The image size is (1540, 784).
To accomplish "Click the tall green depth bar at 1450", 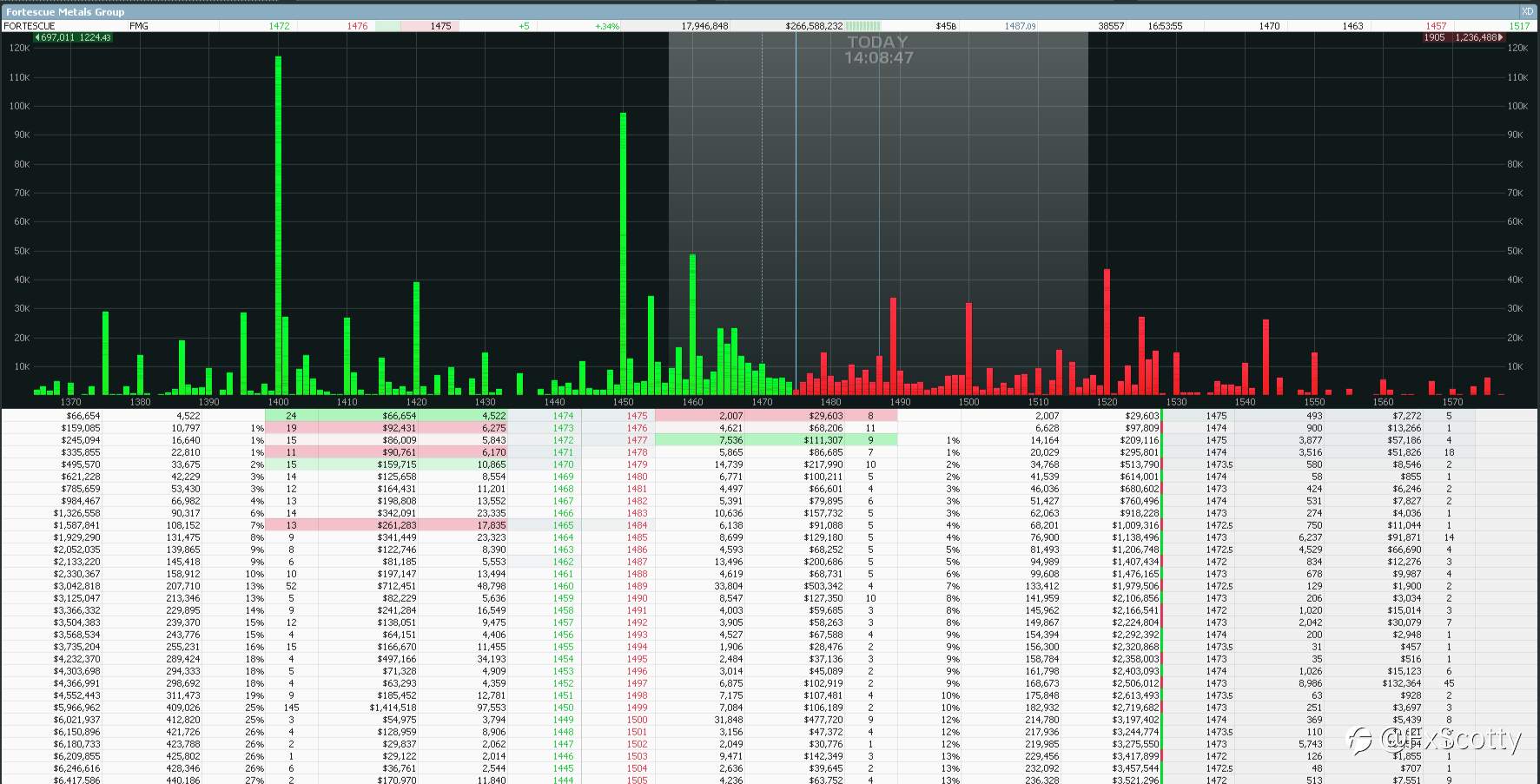I will click(624, 254).
